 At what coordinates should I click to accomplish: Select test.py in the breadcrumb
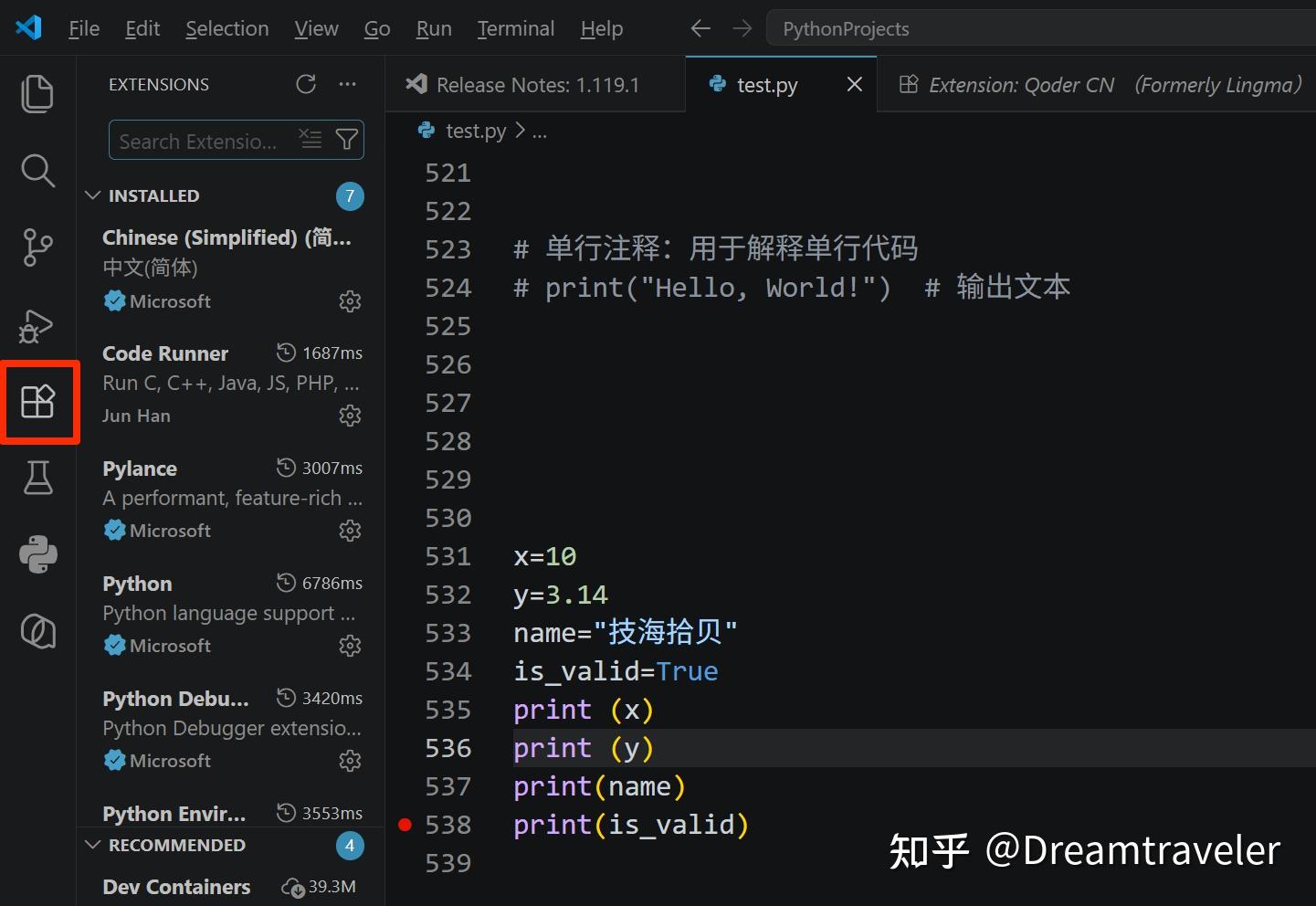click(x=475, y=131)
